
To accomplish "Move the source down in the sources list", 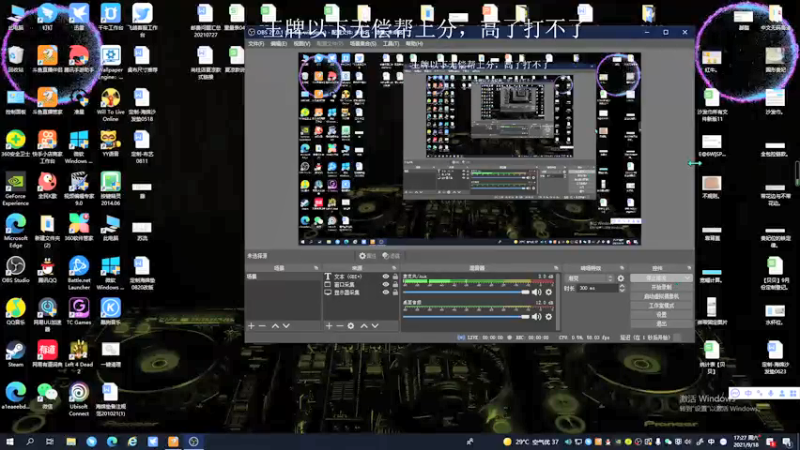I will (x=375, y=326).
